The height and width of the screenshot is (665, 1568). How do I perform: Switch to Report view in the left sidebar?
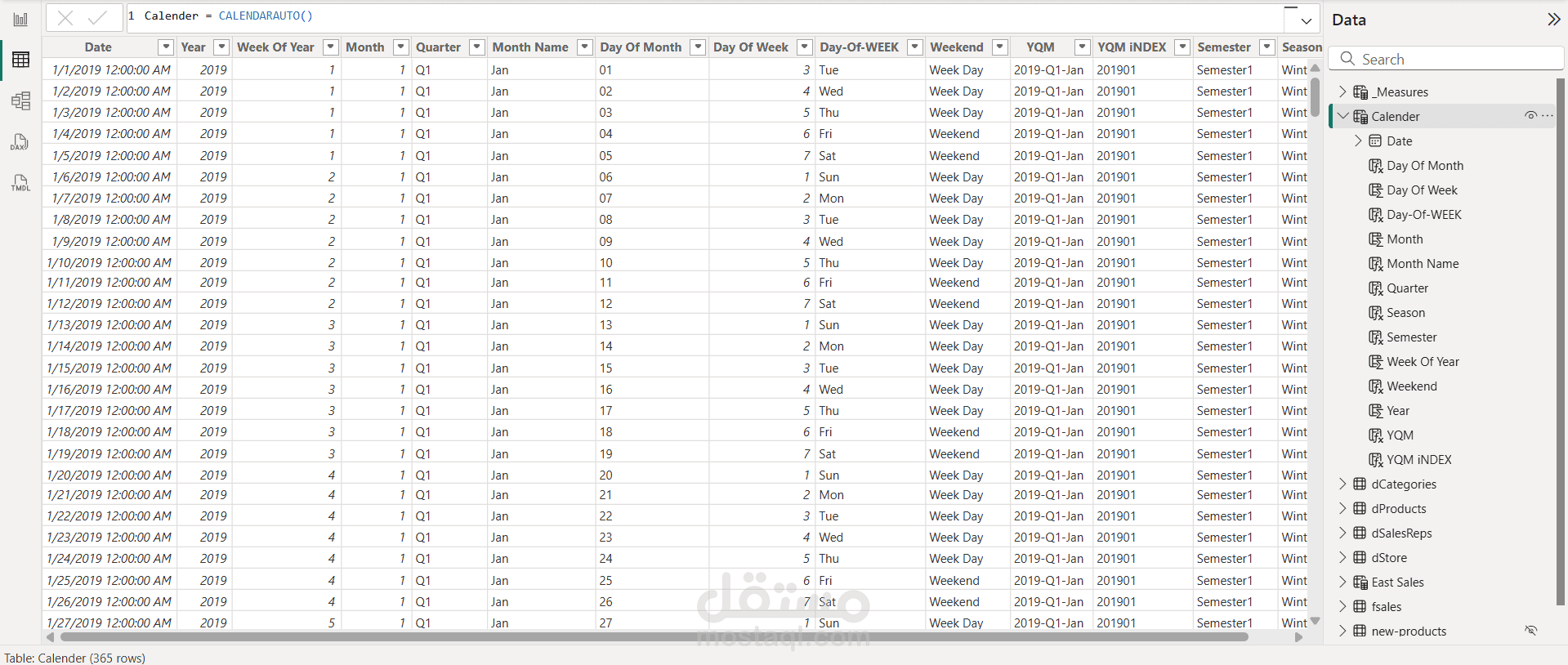(20, 19)
